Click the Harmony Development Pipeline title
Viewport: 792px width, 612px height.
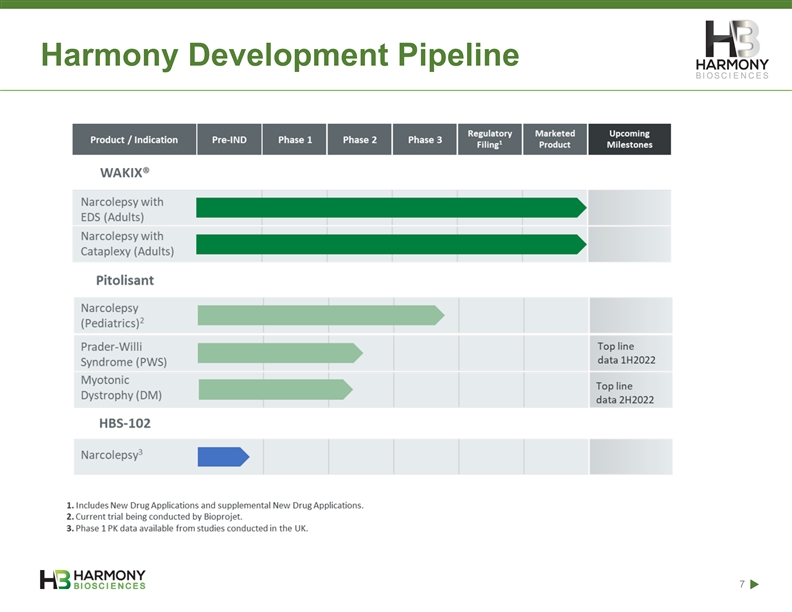280,55
